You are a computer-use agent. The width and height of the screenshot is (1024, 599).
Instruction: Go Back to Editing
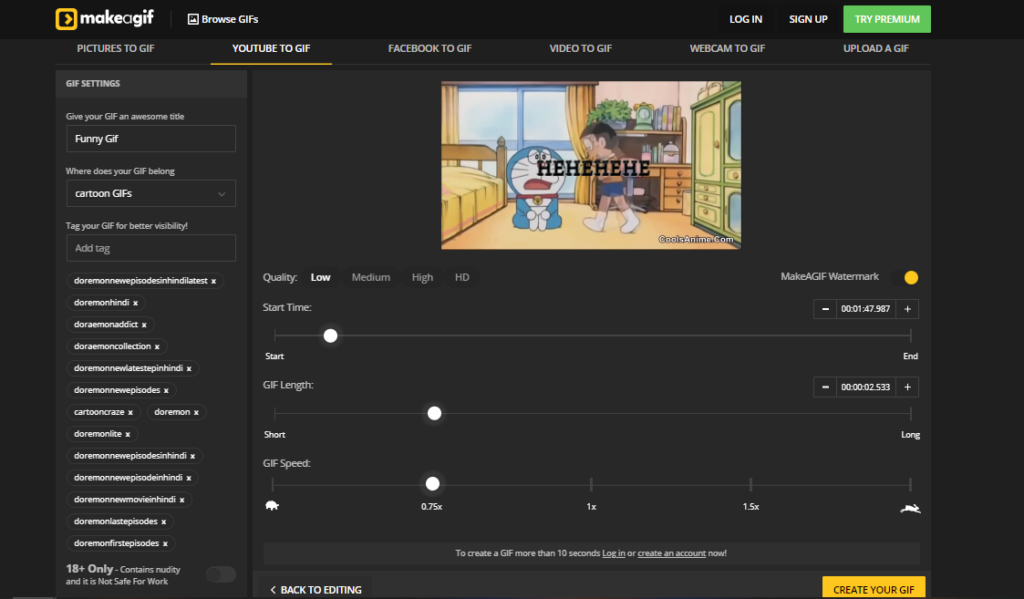click(x=316, y=590)
